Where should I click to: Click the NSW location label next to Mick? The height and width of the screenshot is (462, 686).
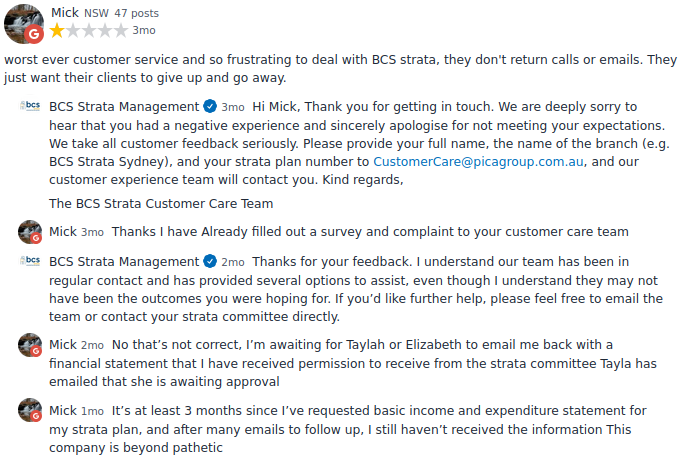pyautogui.click(x=97, y=13)
